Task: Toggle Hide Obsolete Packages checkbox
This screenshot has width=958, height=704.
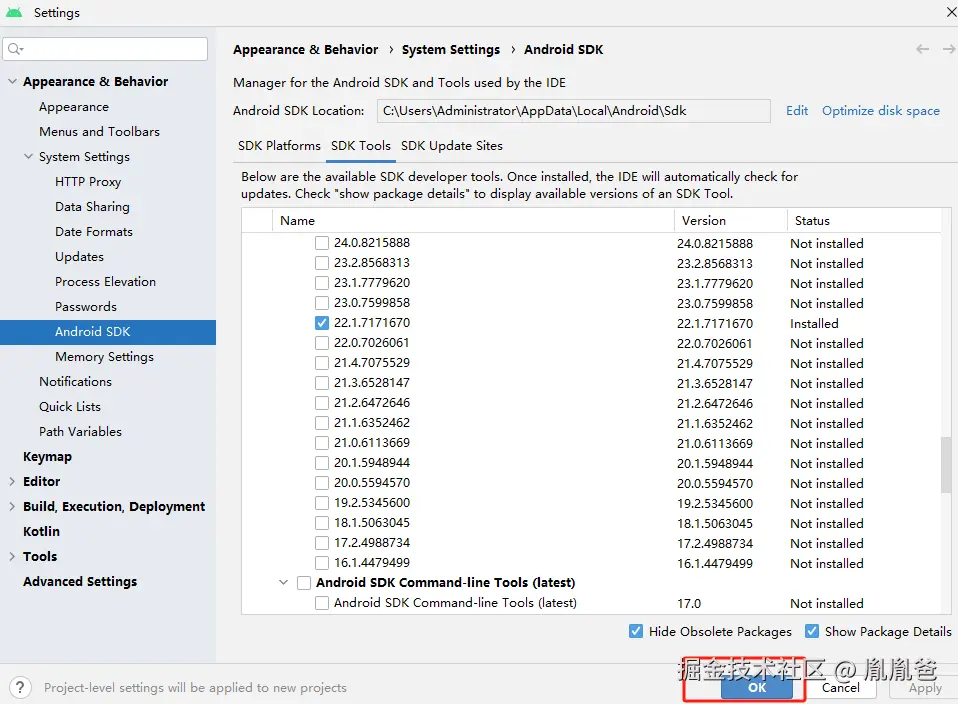Action: [636, 631]
